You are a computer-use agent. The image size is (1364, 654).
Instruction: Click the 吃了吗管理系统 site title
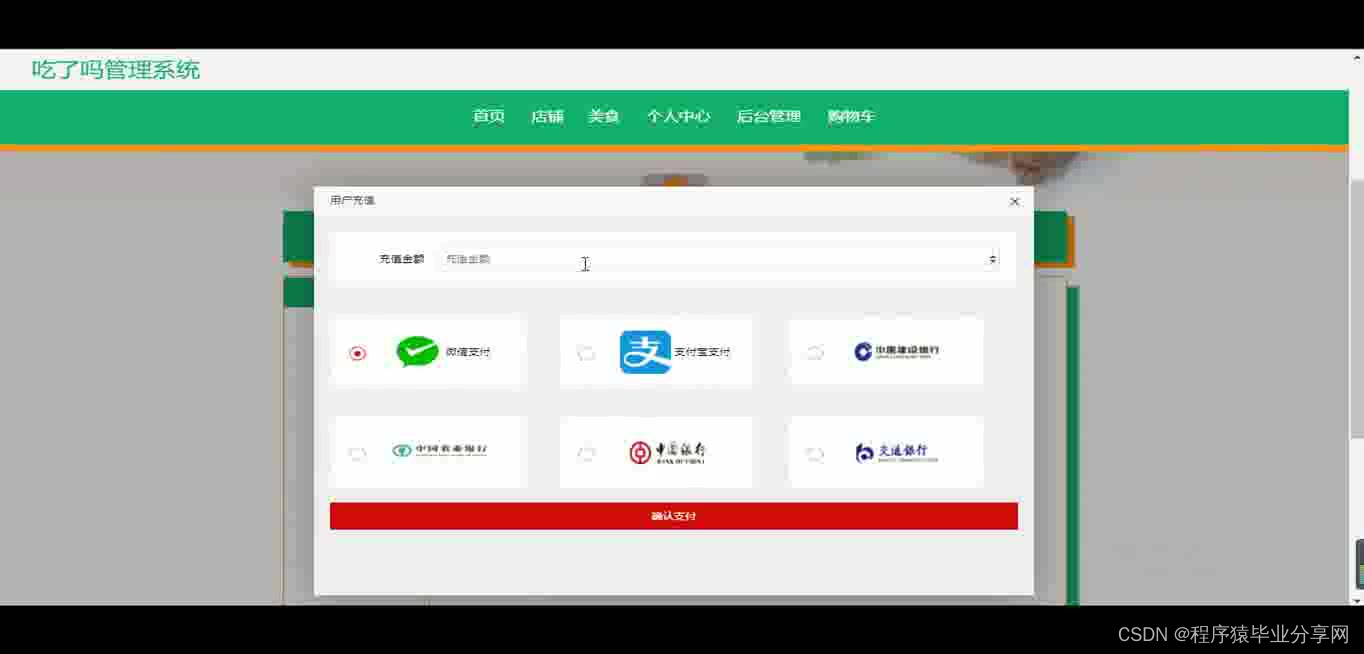pyautogui.click(x=116, y=70)
